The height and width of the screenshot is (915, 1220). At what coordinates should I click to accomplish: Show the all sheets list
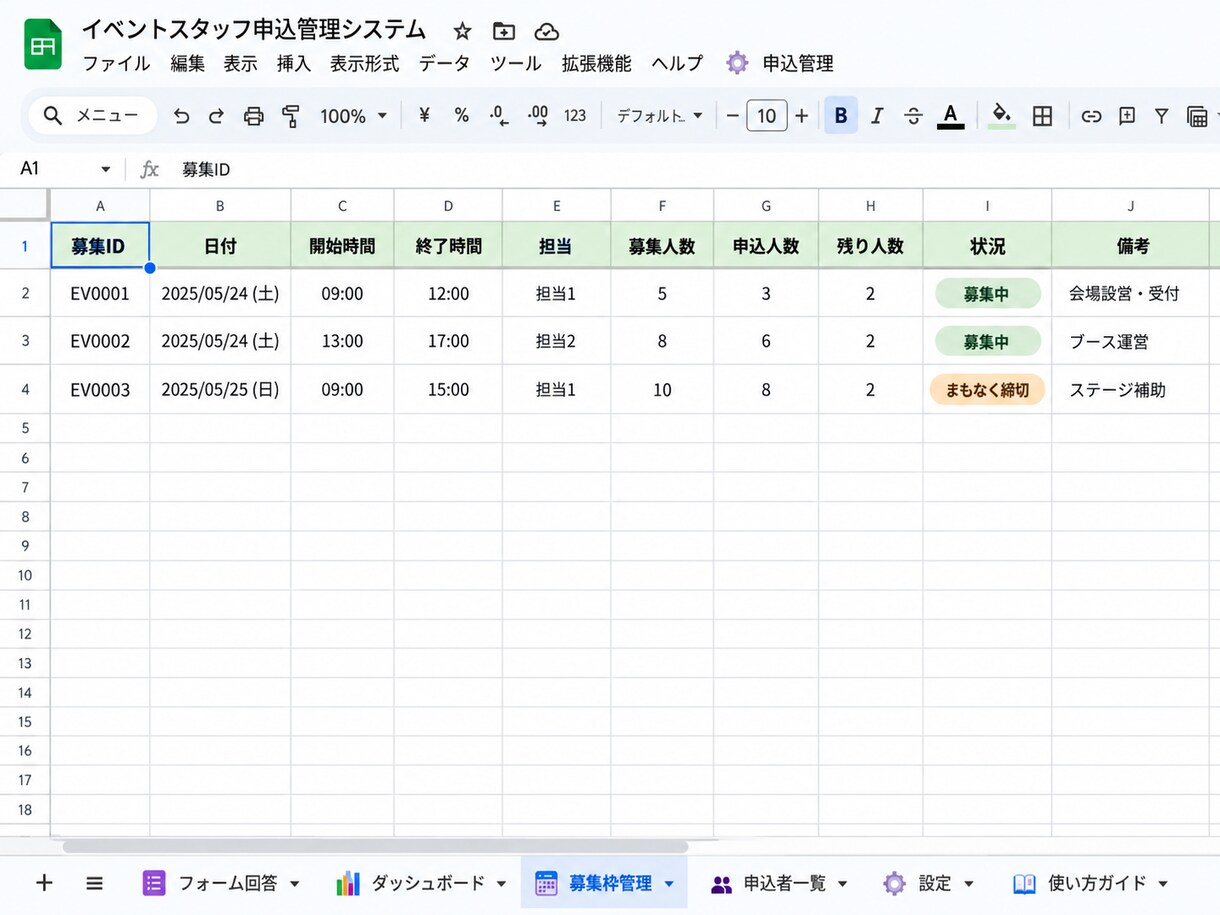click(x=94, y=882)
